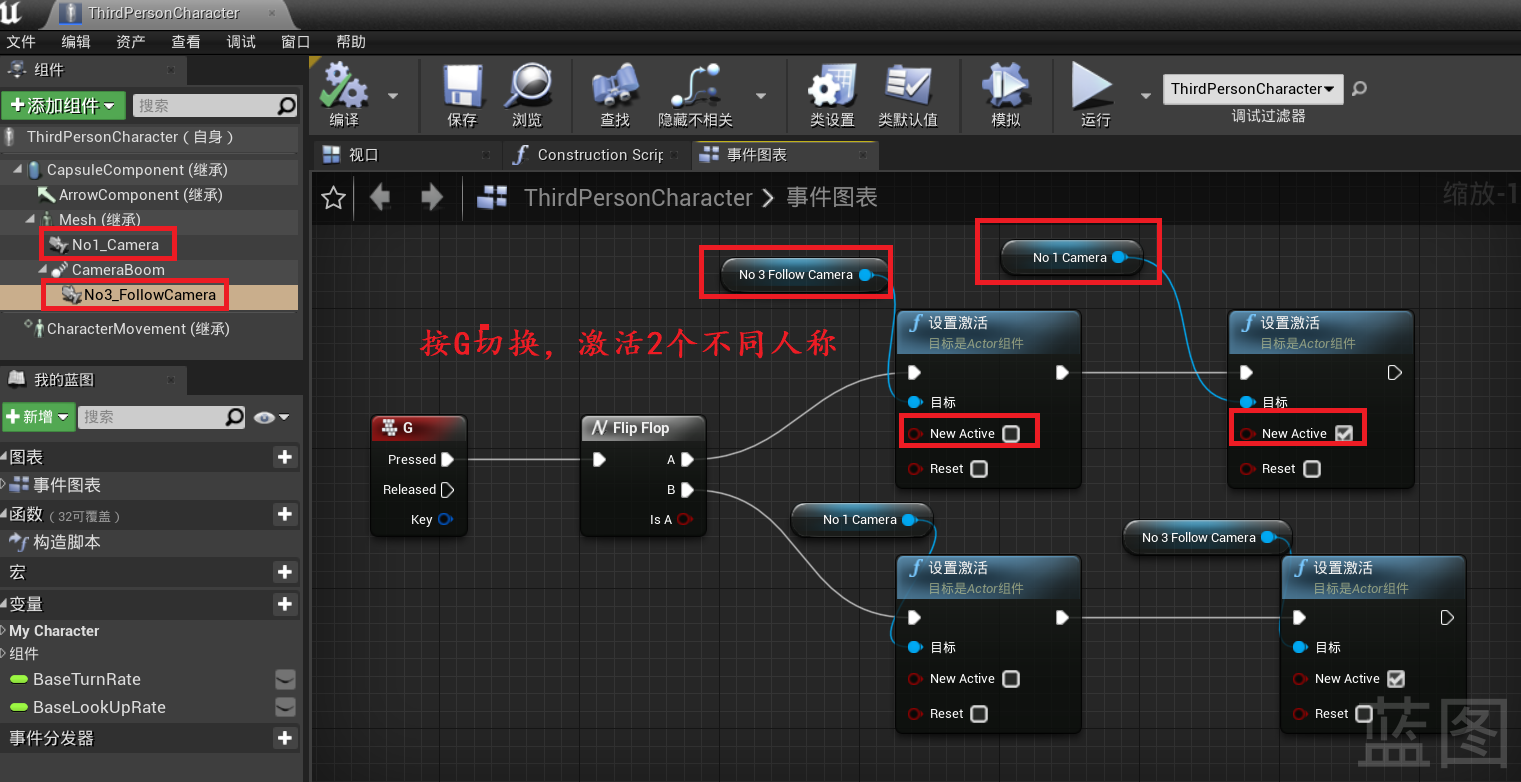Click the Simulation (模拟) toolbar icon
Image resolution: width=1521 pixels, height=782 pixels.
[1005, 87]
